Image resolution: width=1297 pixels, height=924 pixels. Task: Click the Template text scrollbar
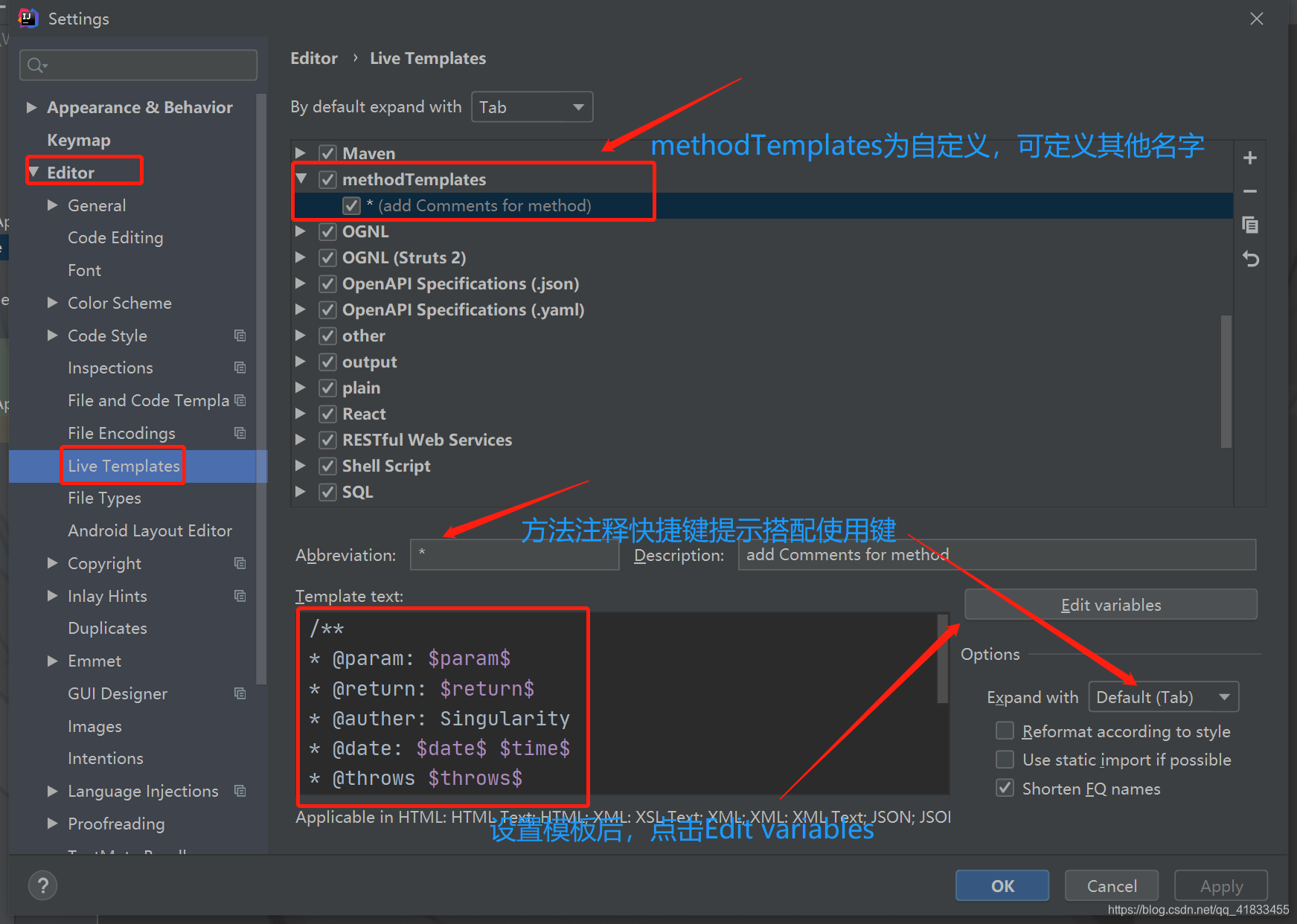943,658
